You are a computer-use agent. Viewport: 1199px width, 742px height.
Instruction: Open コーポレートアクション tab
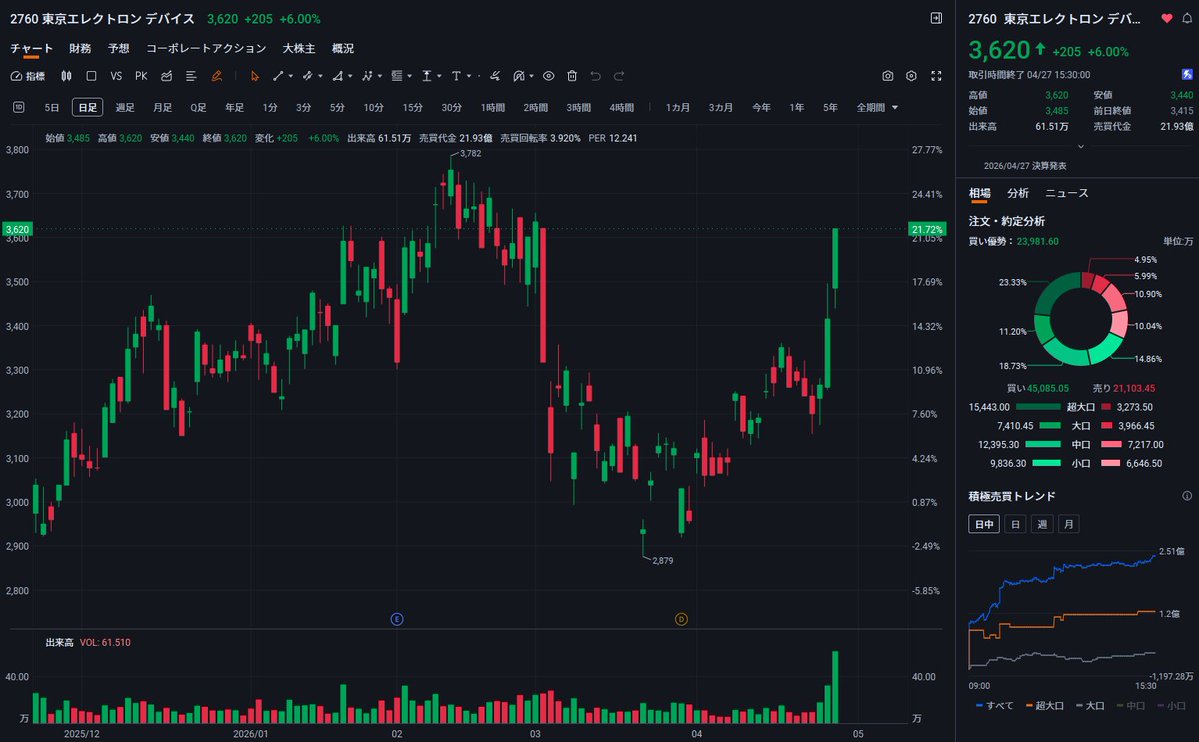tap(206, 48)
